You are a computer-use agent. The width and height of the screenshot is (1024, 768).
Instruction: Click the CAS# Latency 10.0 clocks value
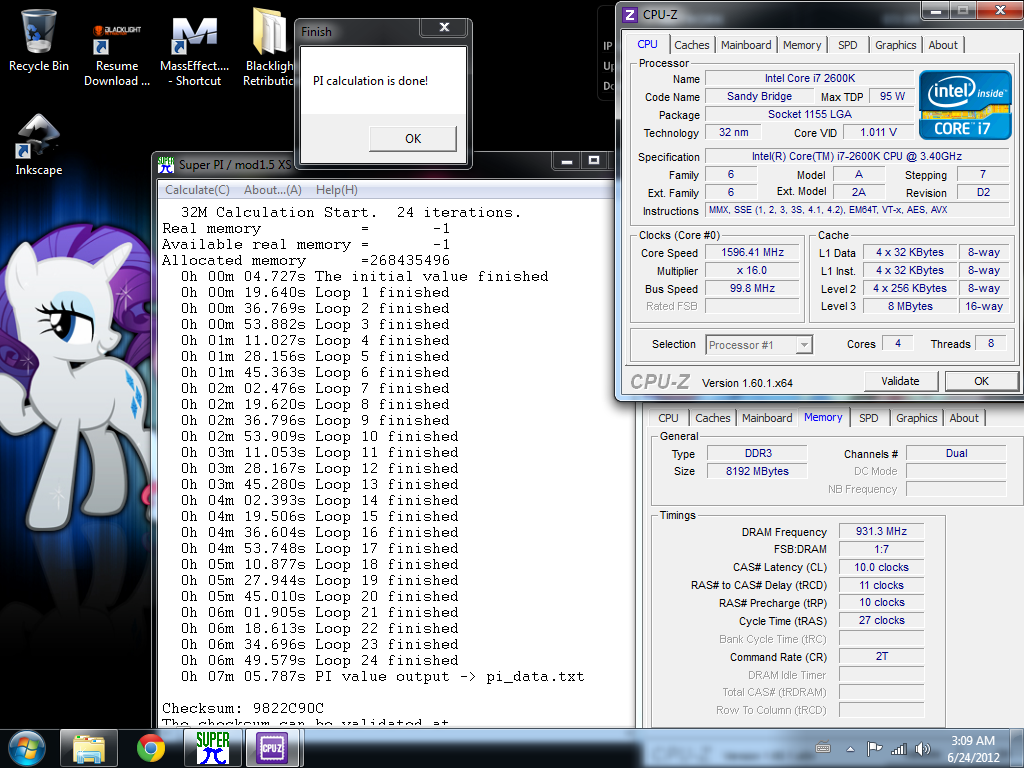point(881,568)
